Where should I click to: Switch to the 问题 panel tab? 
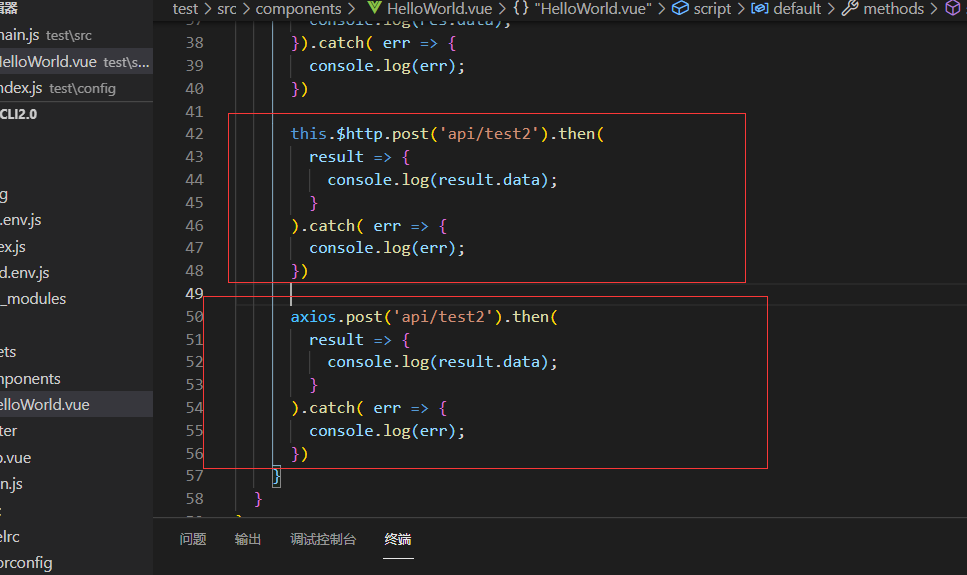(x=193, y=539)
